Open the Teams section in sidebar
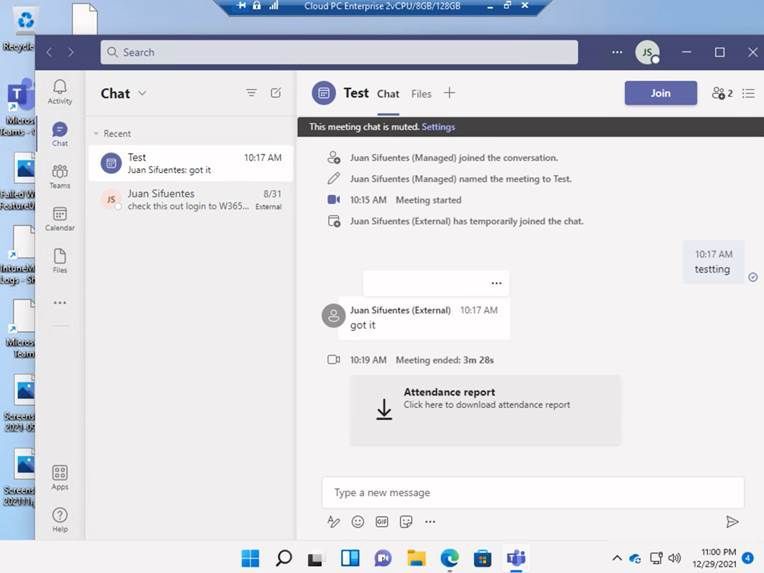The image size is (764, 573). [x=60, y=176]
